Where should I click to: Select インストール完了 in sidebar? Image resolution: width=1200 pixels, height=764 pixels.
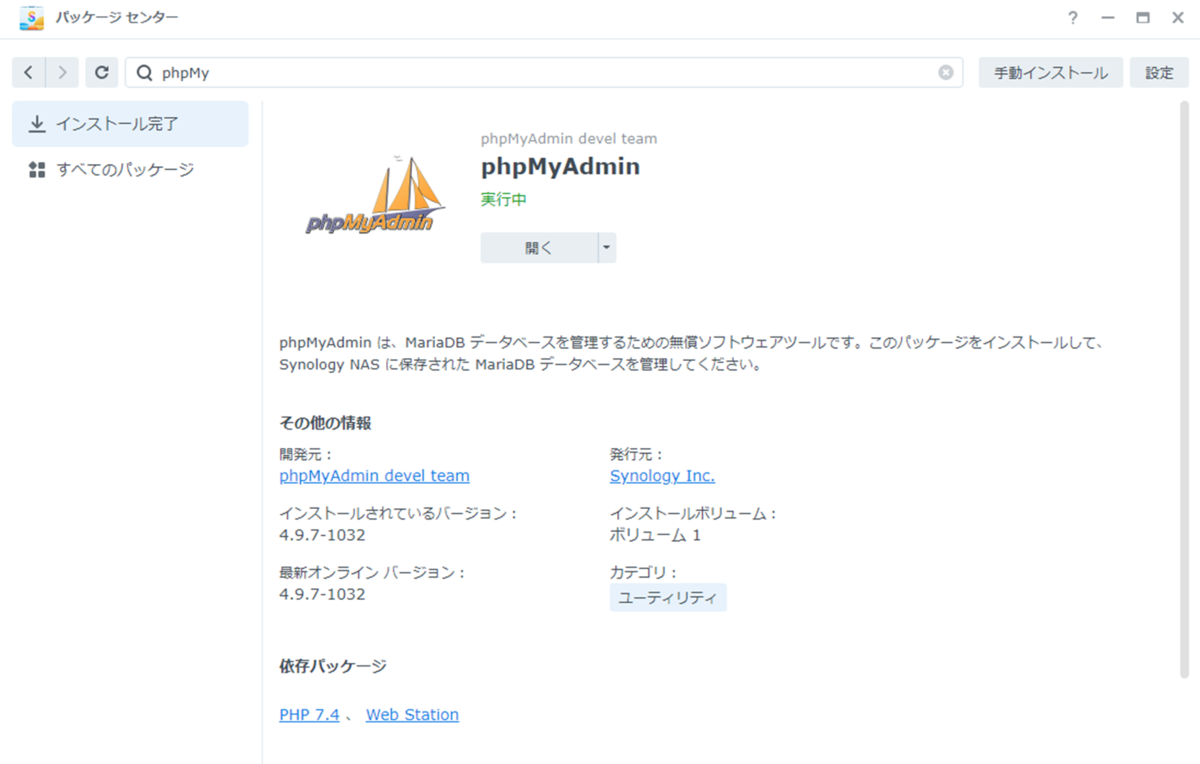point(130,124)
